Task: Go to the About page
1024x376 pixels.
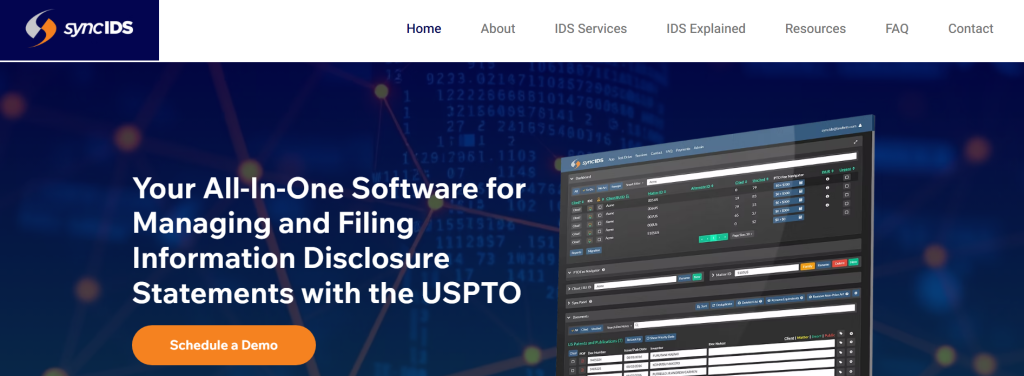Action: 498,29
